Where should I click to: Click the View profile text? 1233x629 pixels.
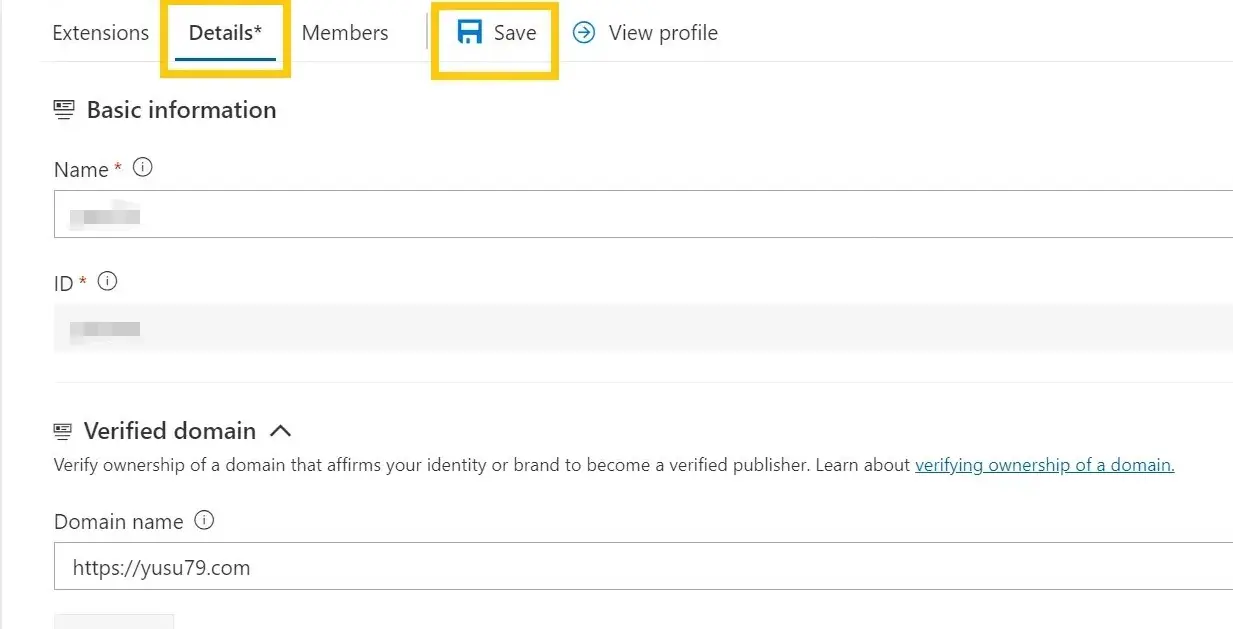663,33
